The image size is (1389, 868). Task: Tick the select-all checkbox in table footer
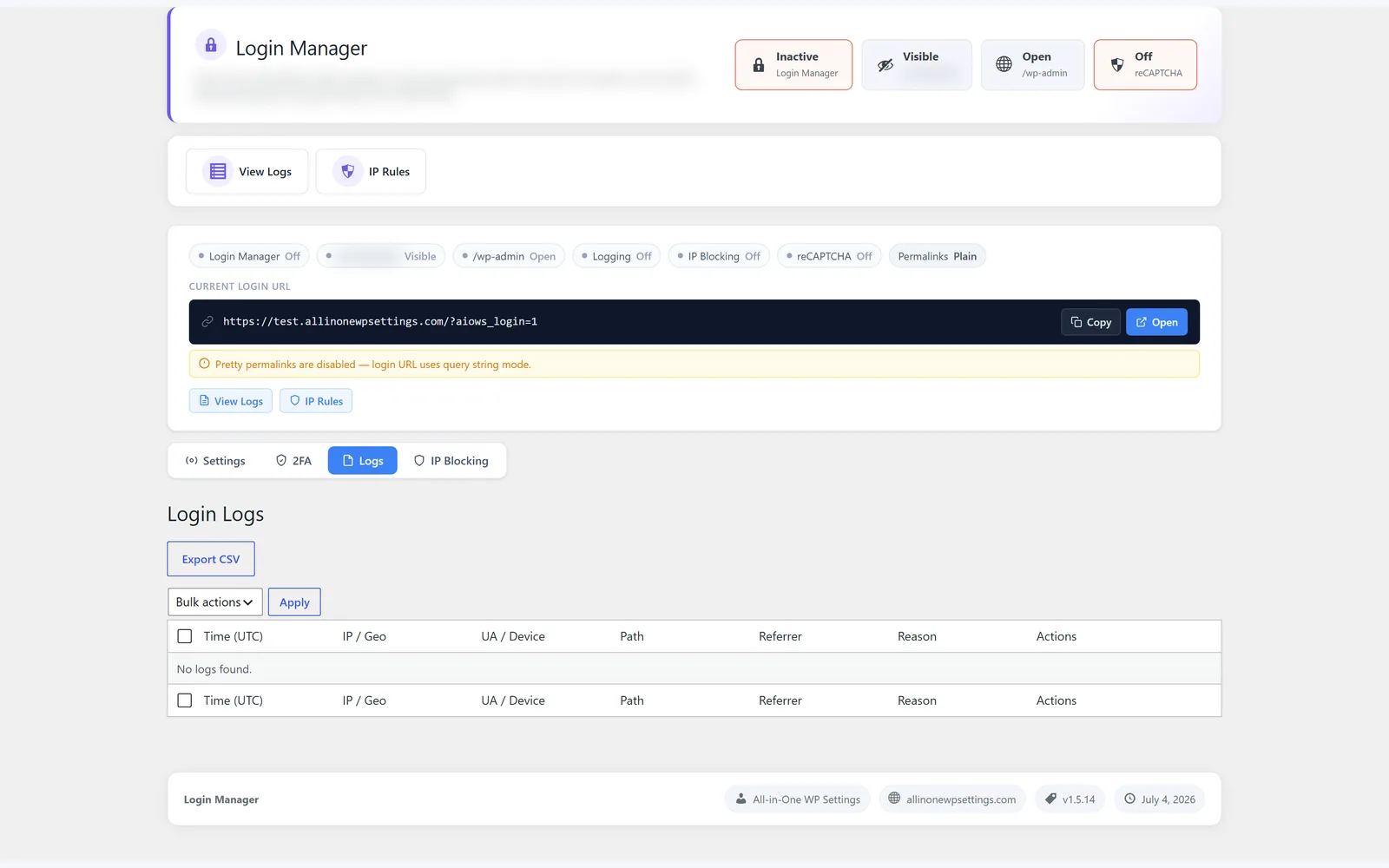[184, 700]
